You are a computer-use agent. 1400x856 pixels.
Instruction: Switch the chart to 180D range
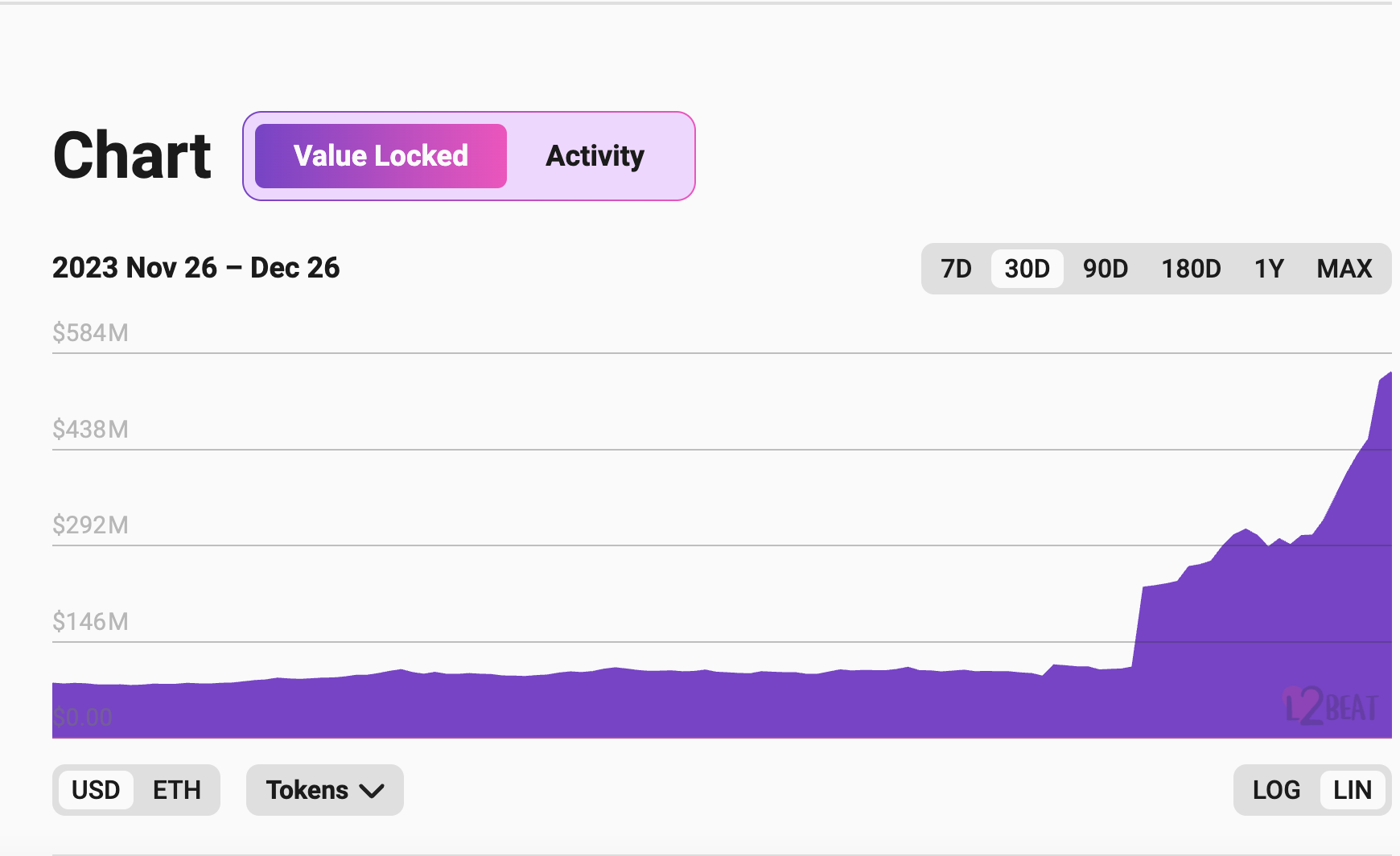pyautogui.click(x=1191, y=269)
